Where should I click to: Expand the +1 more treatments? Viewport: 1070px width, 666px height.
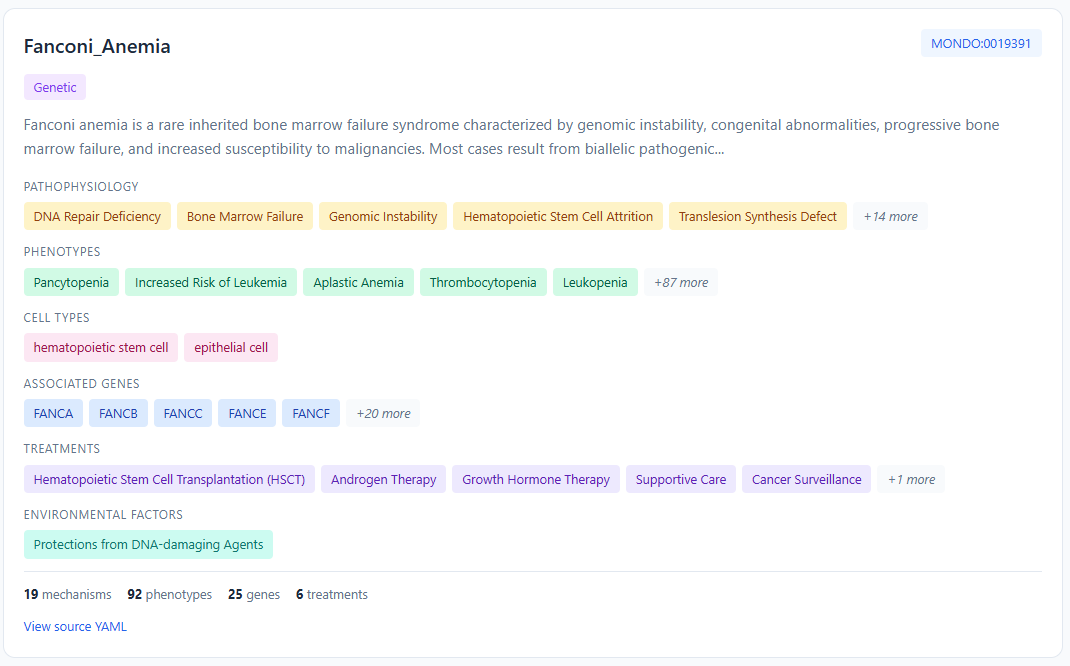tap(911, 479)
